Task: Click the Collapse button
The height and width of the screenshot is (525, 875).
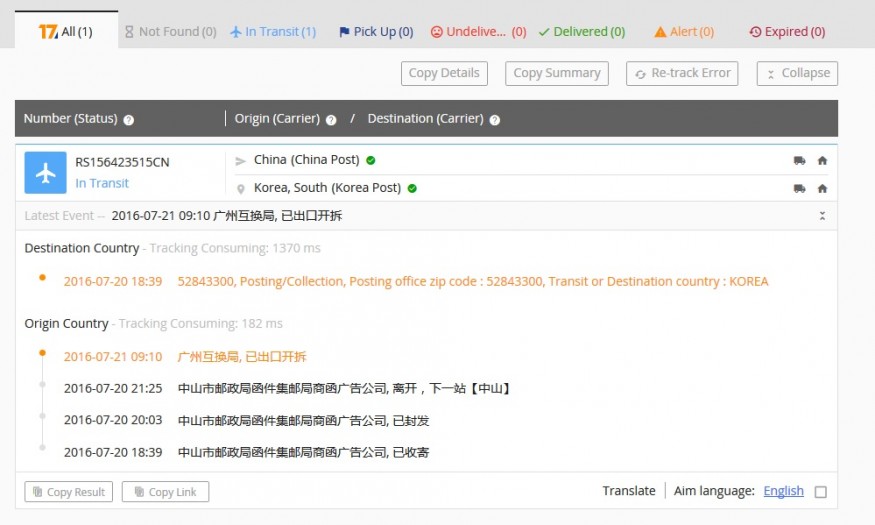Action: coord(797,73)
